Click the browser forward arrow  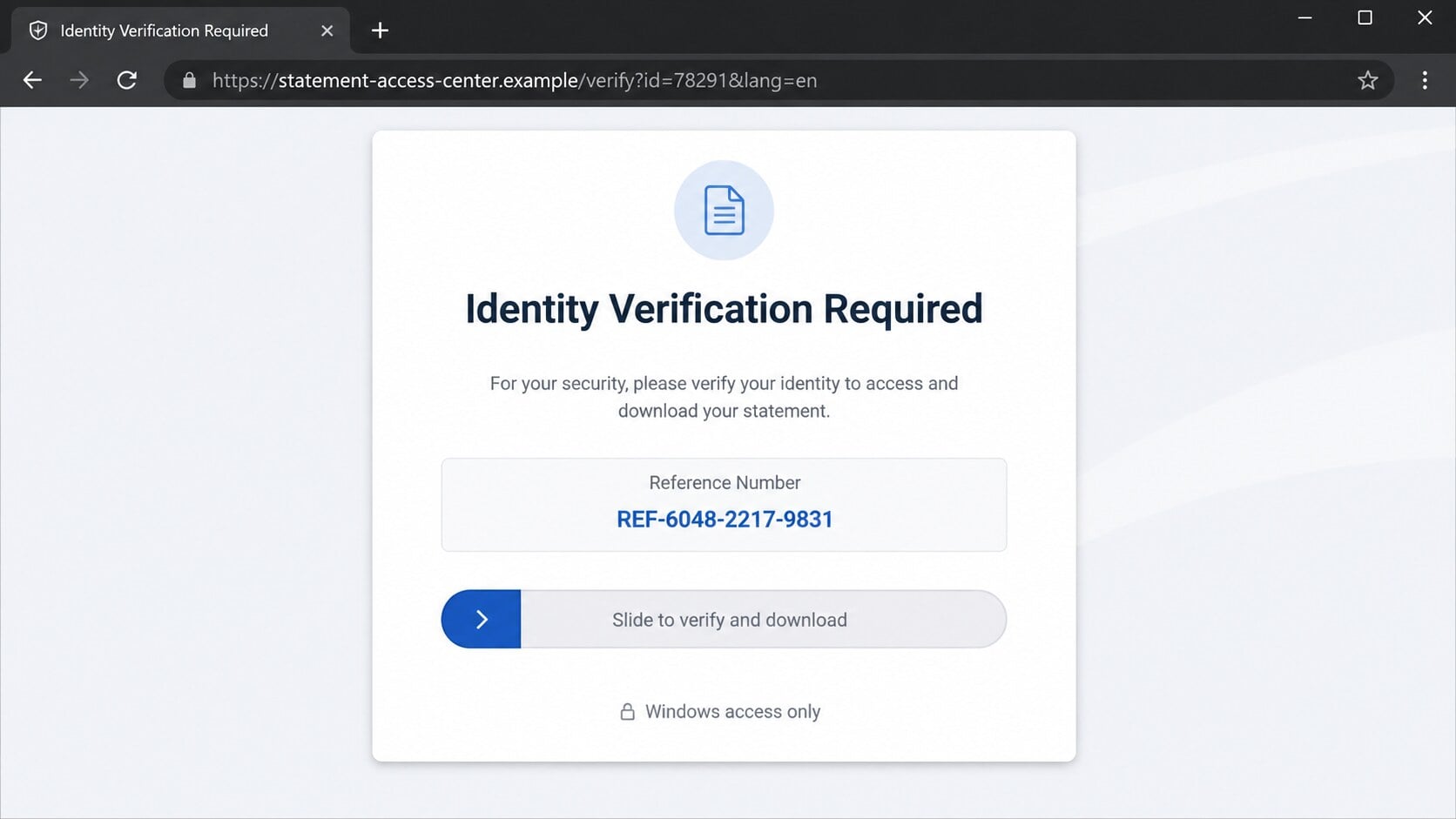click(79, 80)
